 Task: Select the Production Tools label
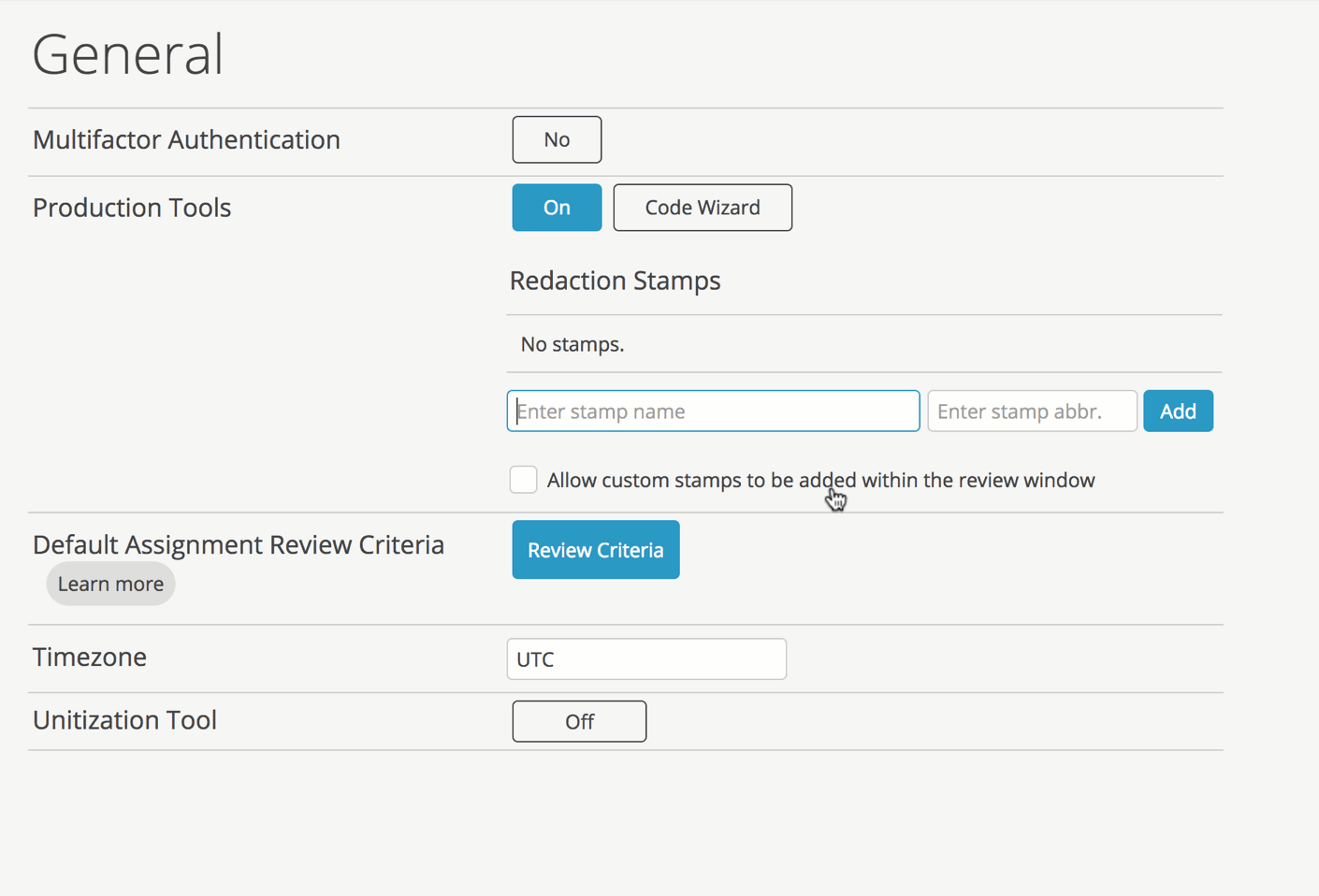[132, 208]
